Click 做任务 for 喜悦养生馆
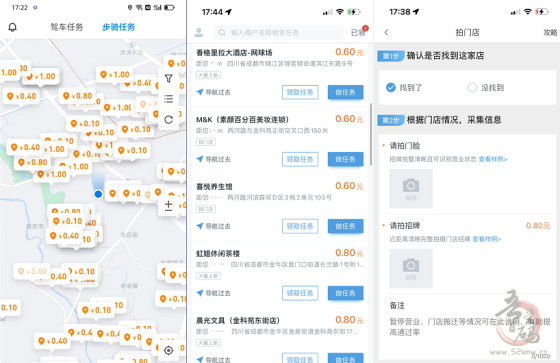Screen dimensions: 560x363 coord(346,226)
